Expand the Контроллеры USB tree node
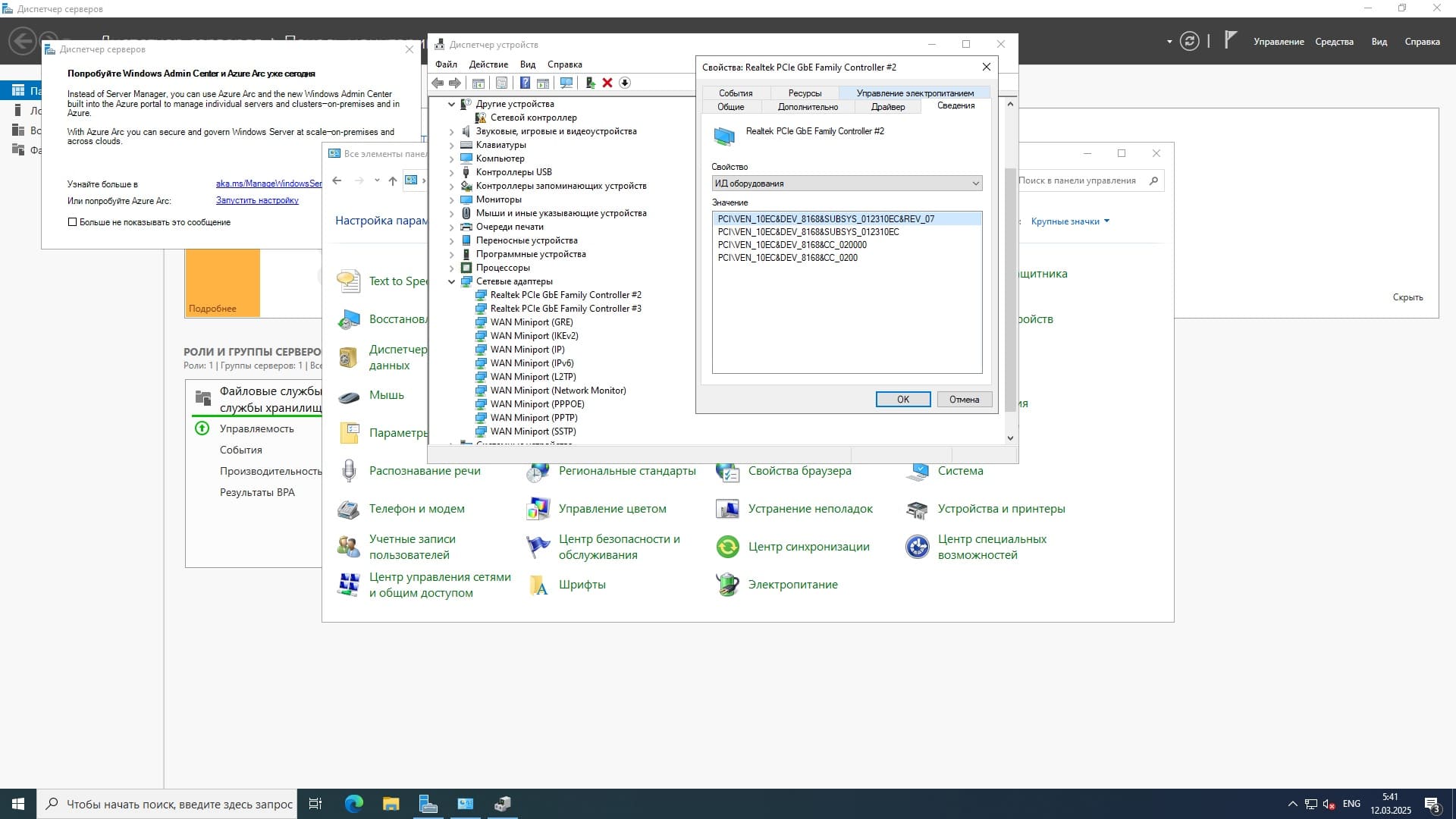 tap(452, 172)
